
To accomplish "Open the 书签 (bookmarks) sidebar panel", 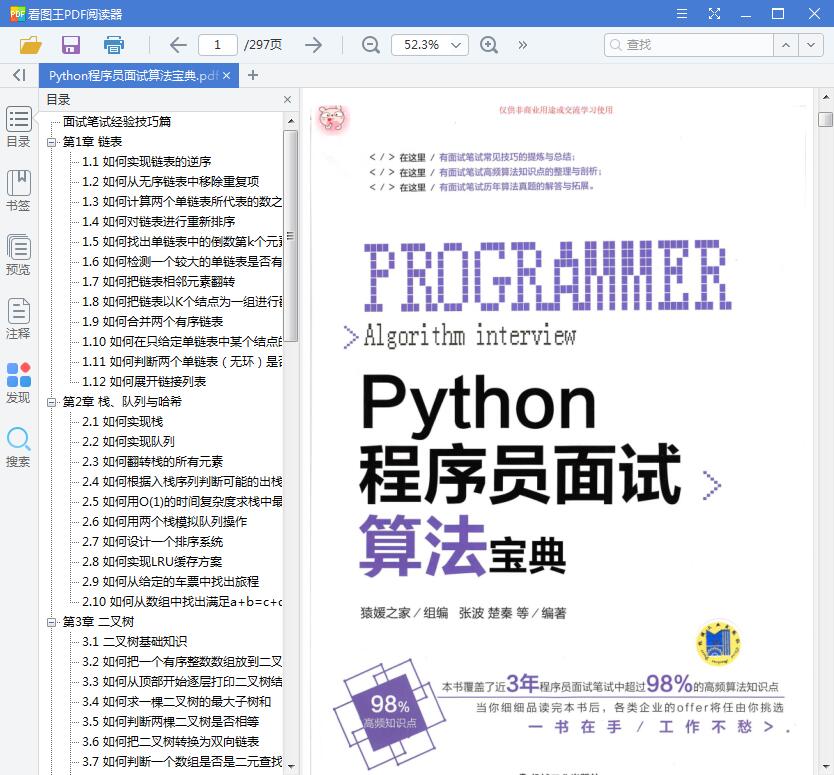I will [18, 186].
